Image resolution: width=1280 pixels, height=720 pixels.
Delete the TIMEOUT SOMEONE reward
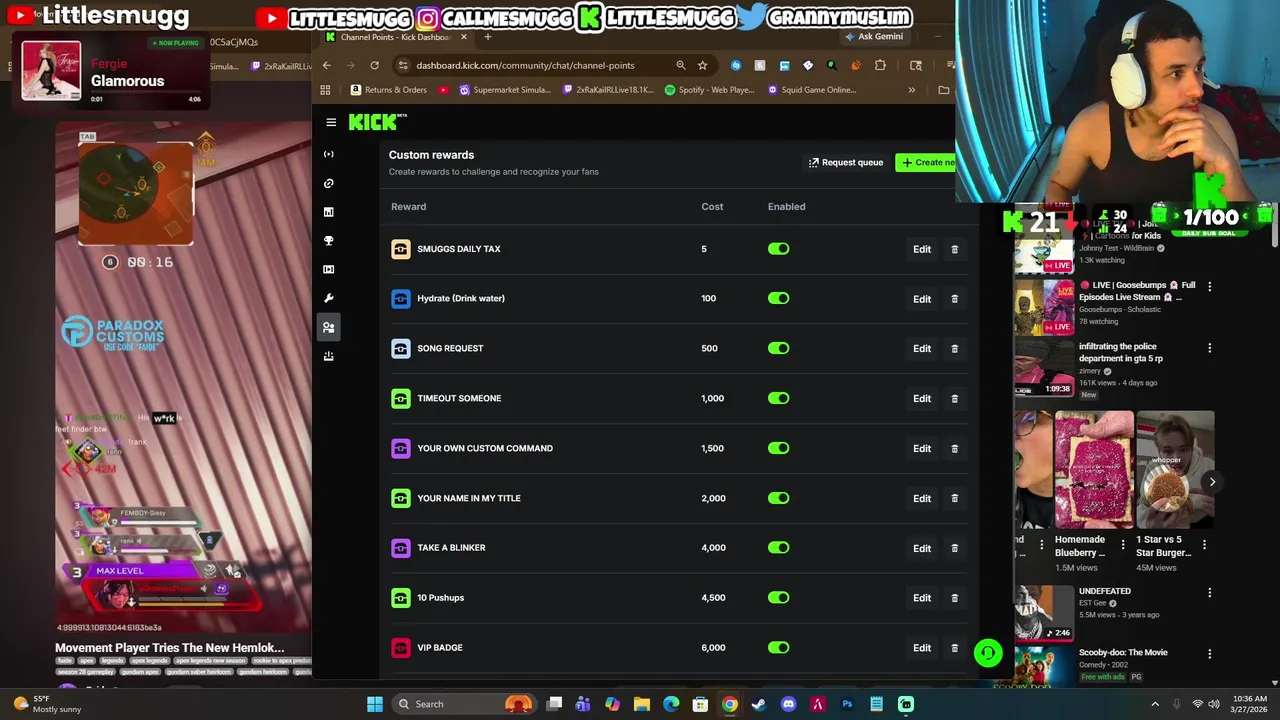(954, 398)
